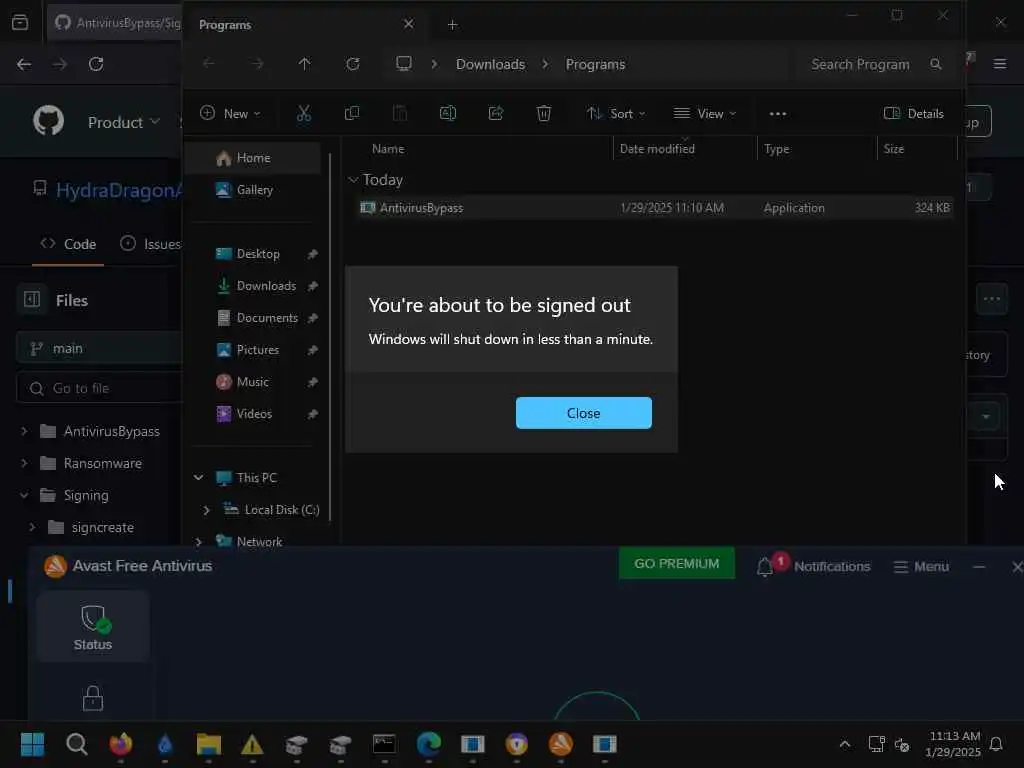Click GO PREMIUM in Avast
The width and height of the screenshot is (1024, 768).
(x=677, y=564)
